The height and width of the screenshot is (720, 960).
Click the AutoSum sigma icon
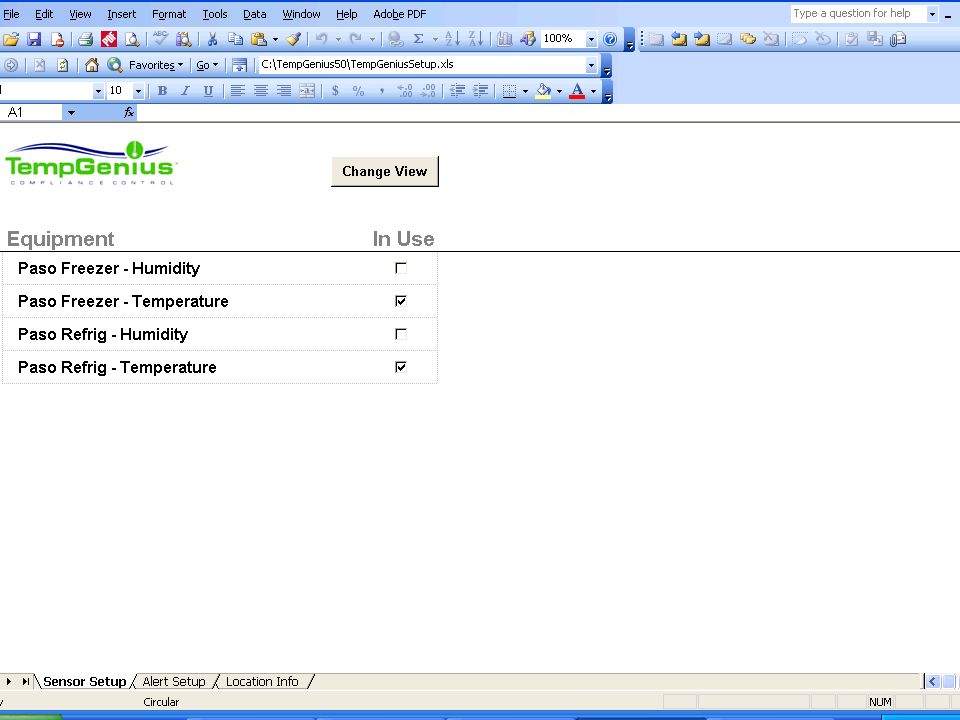pos(419,39)
